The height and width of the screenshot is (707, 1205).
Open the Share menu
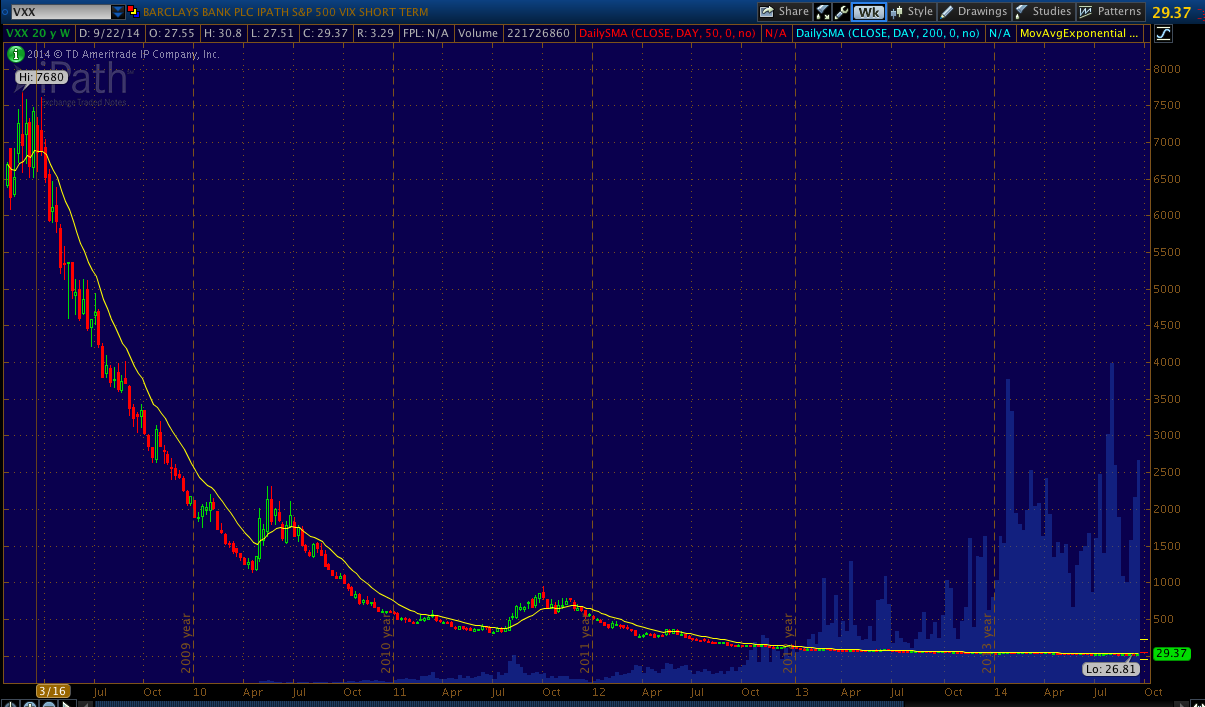(784, 12)
